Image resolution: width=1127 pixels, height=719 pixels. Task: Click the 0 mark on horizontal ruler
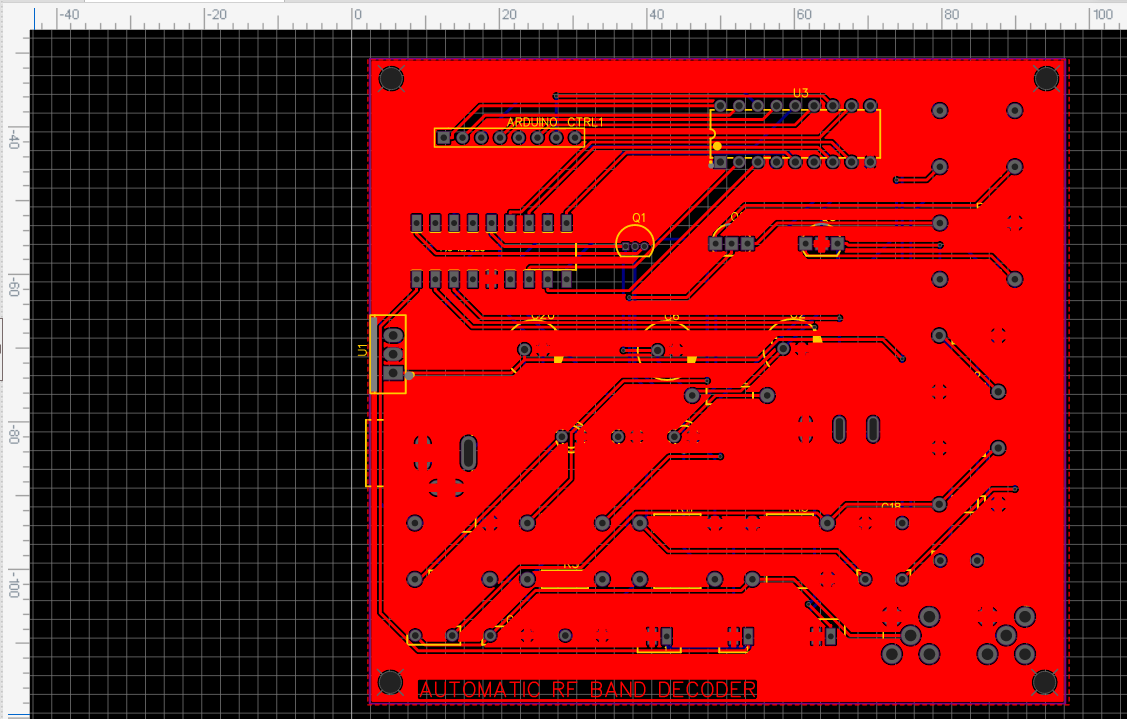(356, 15)
